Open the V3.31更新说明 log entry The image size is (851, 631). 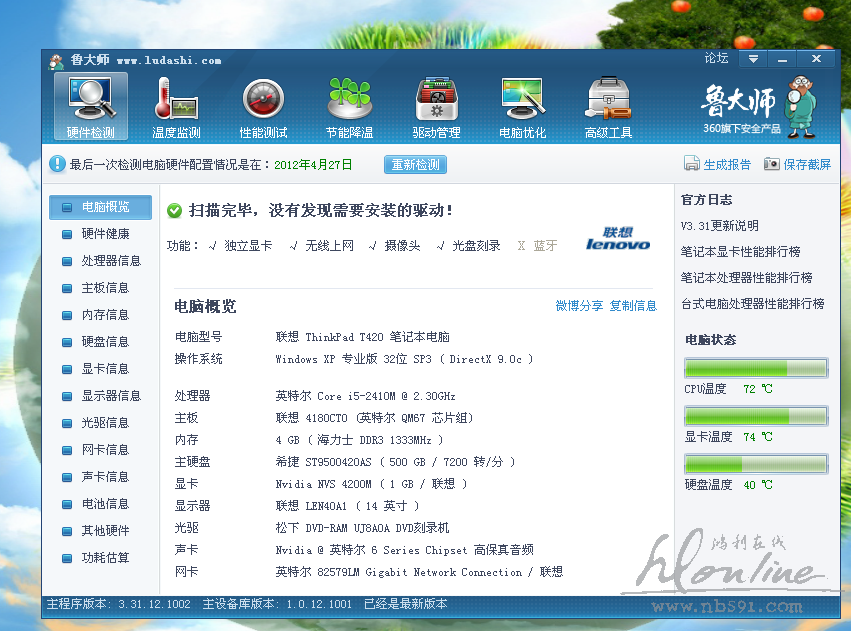(x=719, y=226)
